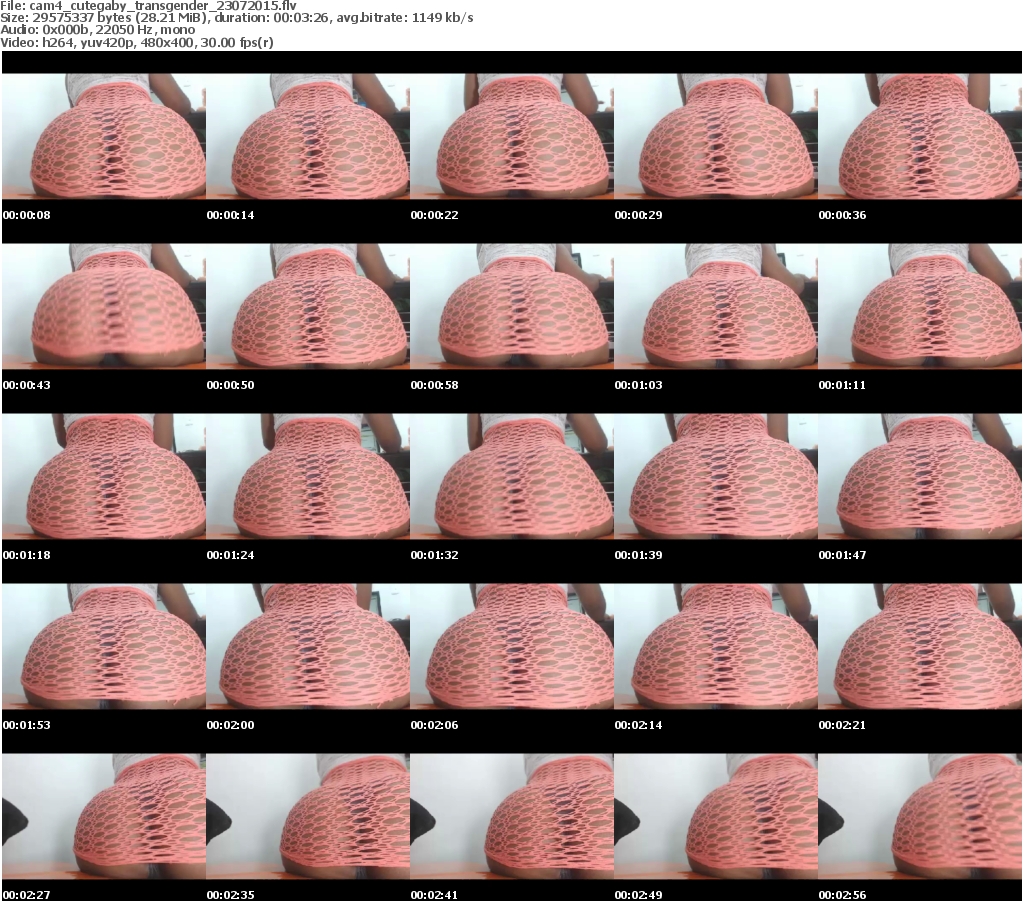Click the 00:00:36 timestamp label

tap(842, 215)
